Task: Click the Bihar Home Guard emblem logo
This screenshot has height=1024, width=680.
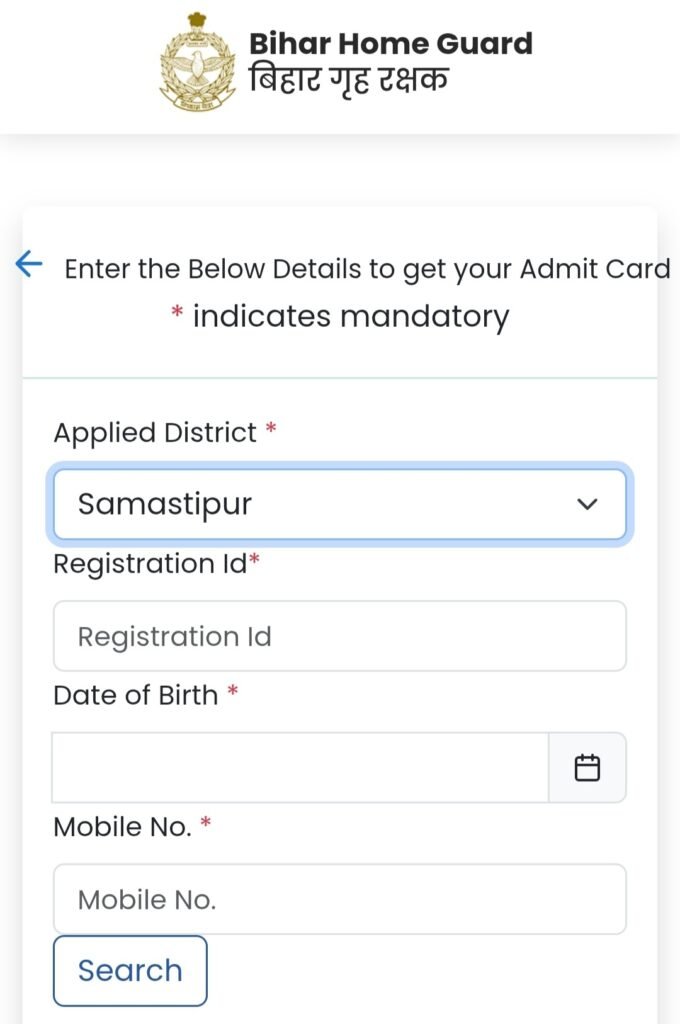Action: [x=199, y=60]
